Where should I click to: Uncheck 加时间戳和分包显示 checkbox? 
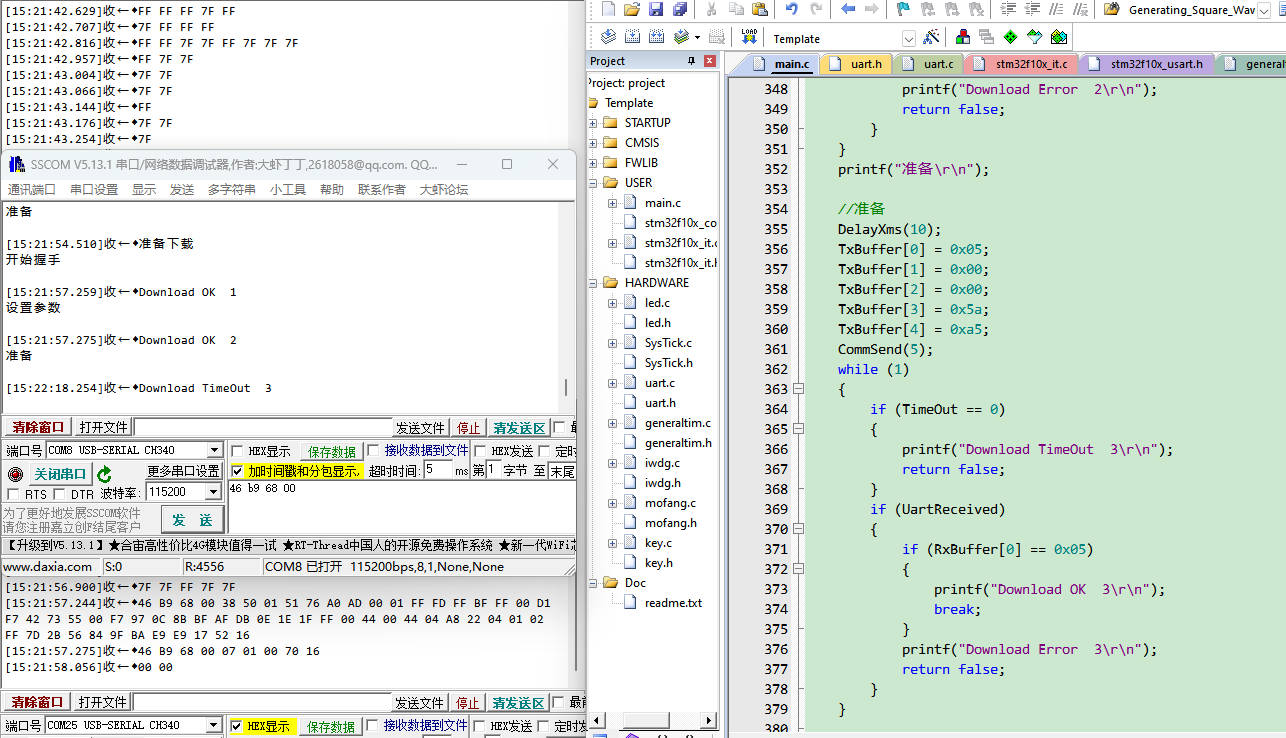point(237,471)
